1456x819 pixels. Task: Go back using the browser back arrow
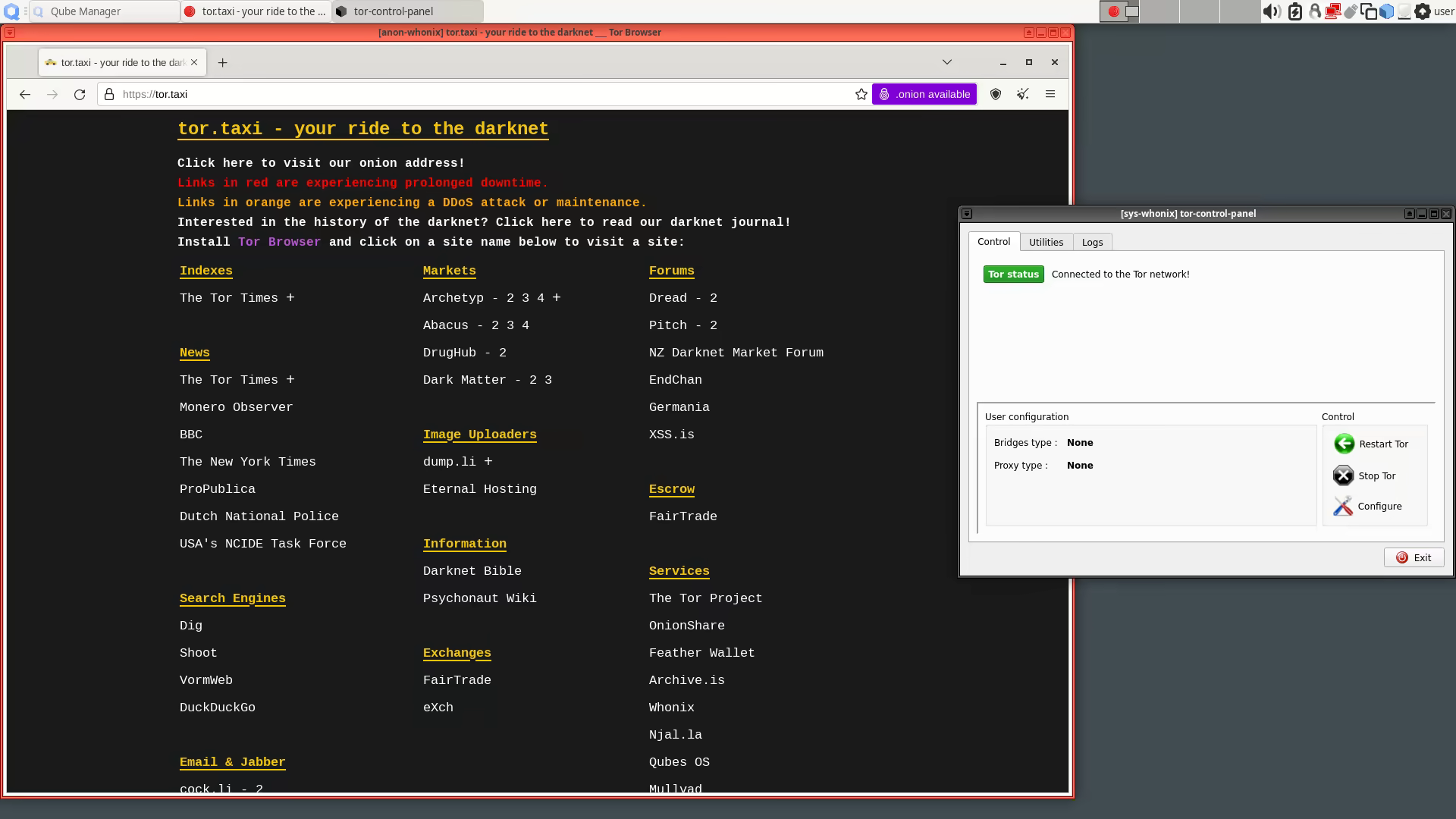click(x=25, y=94)
